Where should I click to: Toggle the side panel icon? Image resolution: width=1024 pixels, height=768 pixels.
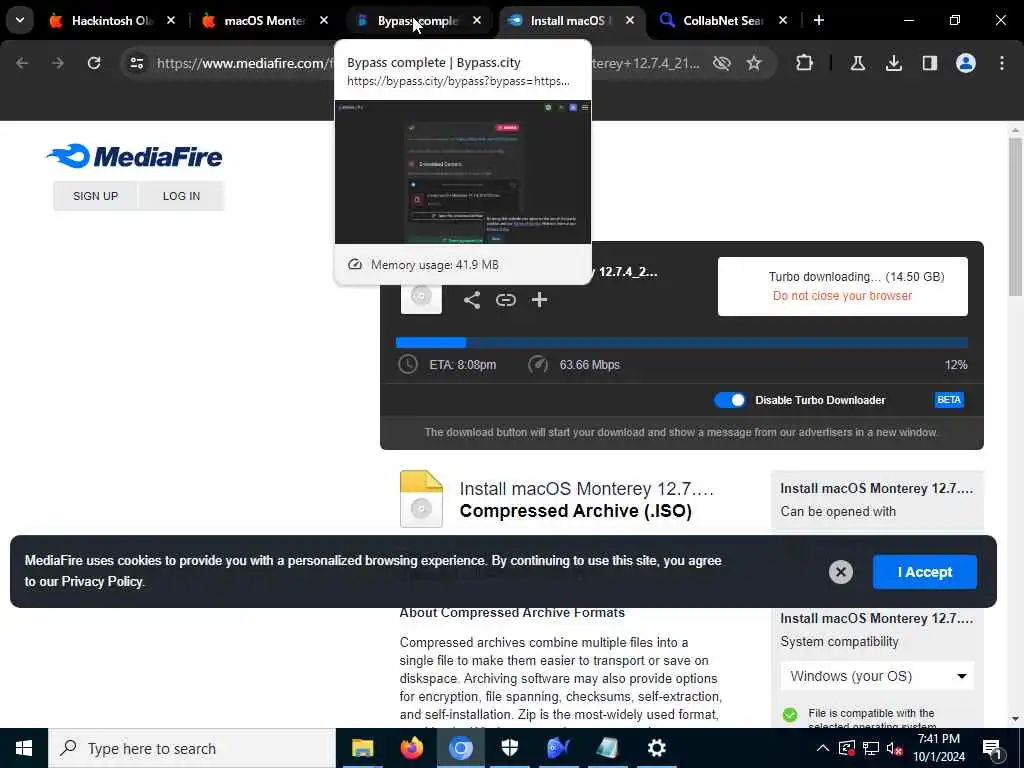coord(929,63)
